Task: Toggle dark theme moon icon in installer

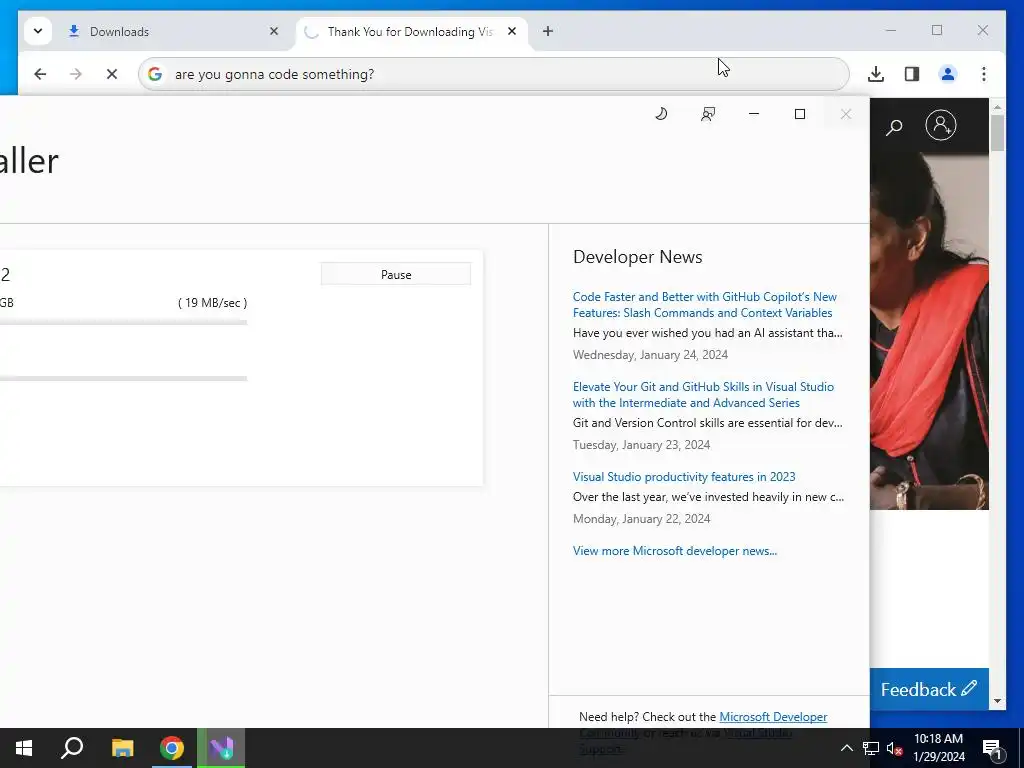Action: click(x=661, y=114)
